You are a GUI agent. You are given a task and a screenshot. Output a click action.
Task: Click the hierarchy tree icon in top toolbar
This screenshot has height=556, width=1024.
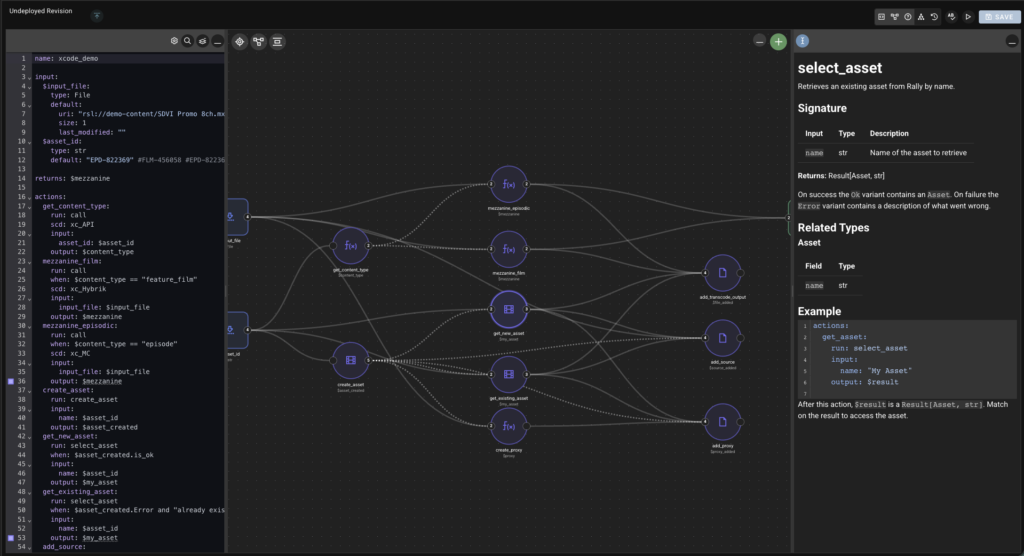click(921, 17)
